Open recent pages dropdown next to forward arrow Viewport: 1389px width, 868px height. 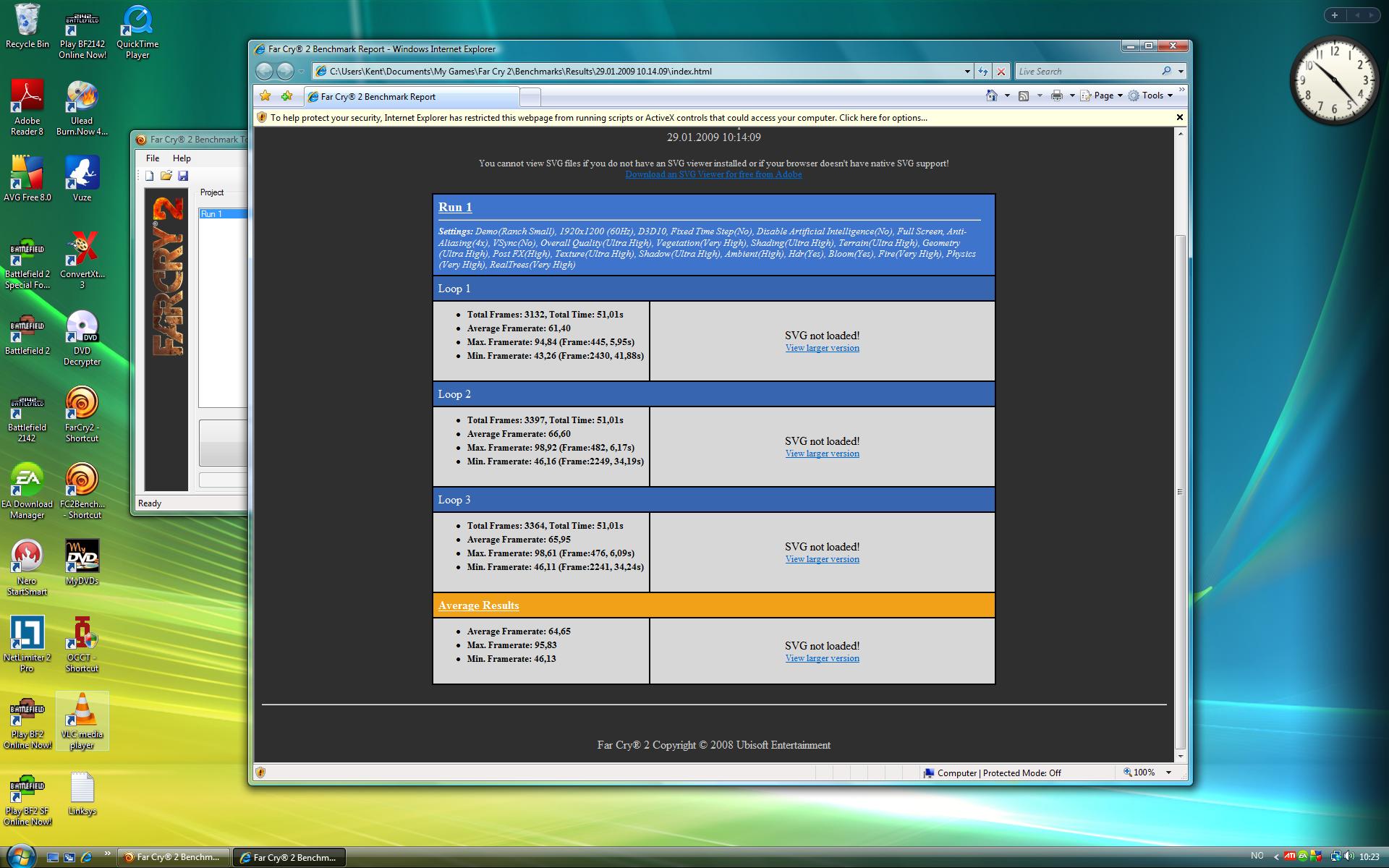301,71
